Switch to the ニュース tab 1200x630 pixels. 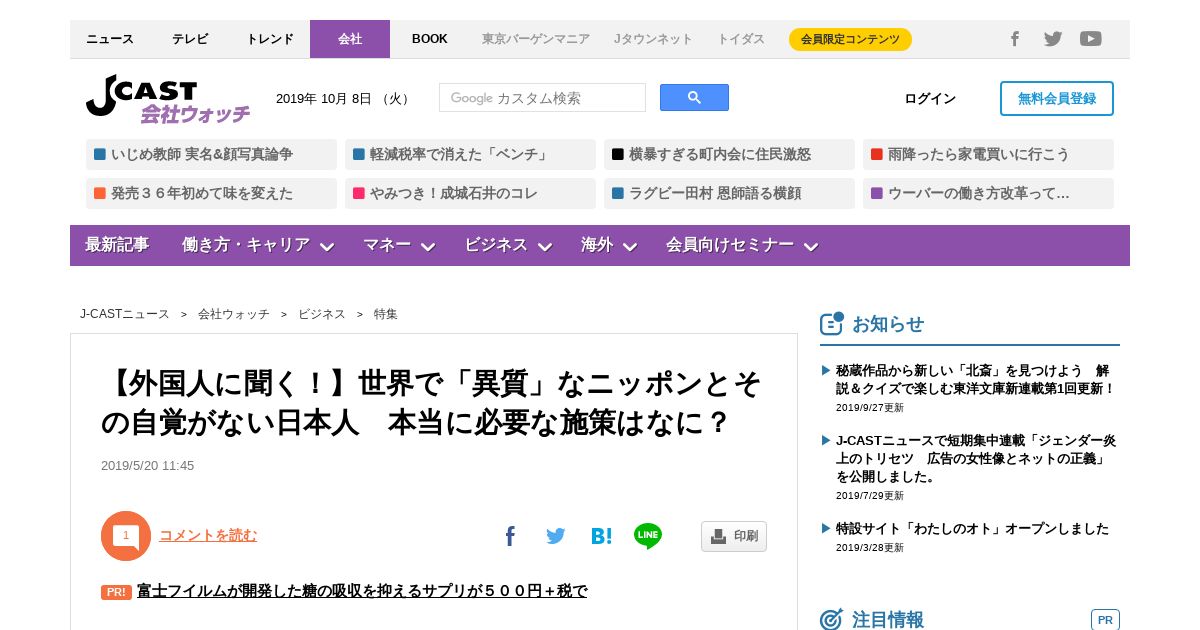pos(110,39)
